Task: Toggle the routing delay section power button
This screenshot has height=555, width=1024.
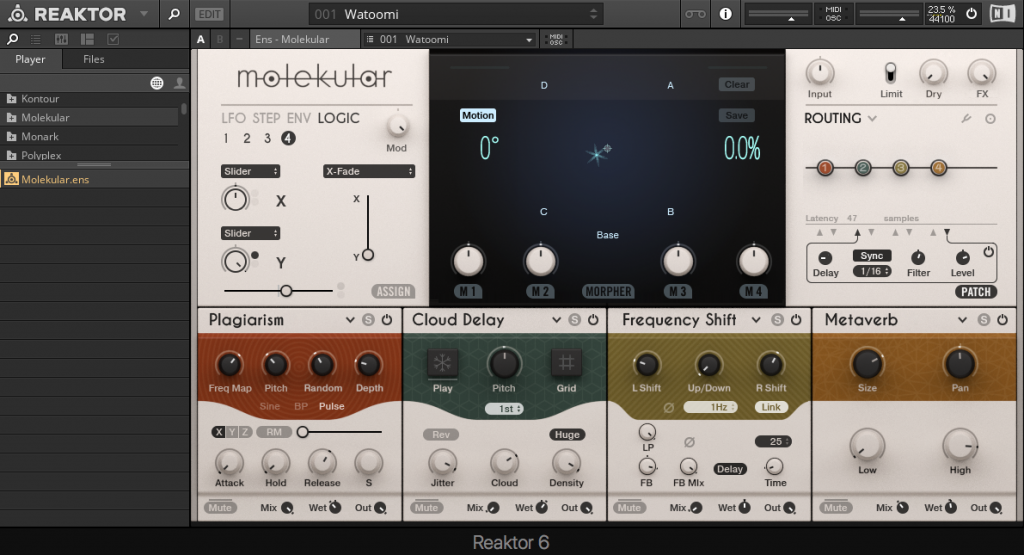Action: [x=989, y=251]
